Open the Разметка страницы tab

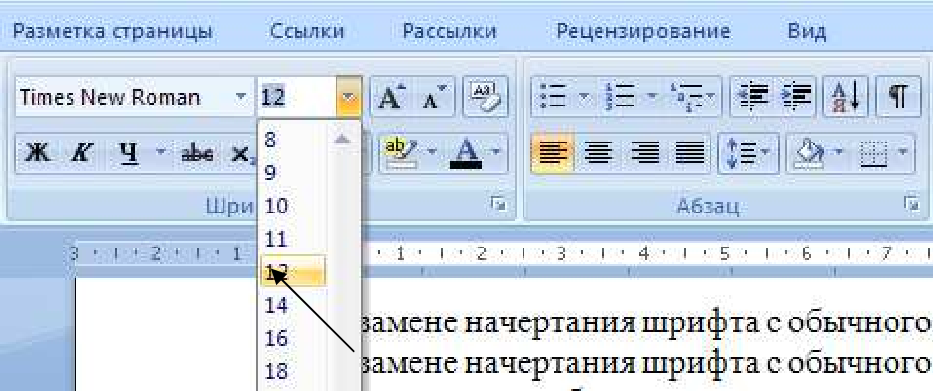pyautogui.click(x=112, y=31)
